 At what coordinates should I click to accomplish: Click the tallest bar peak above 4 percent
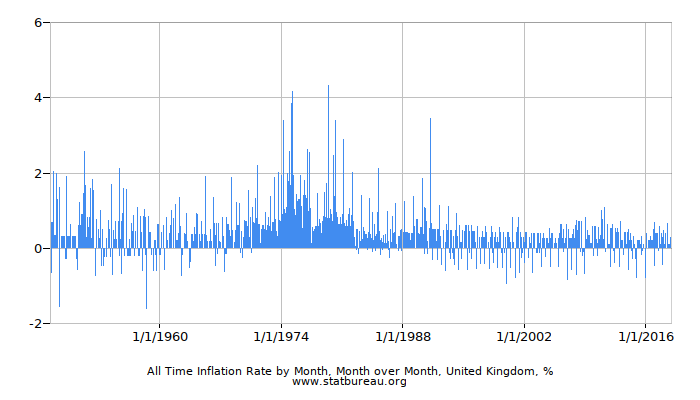tap(329, 166)
